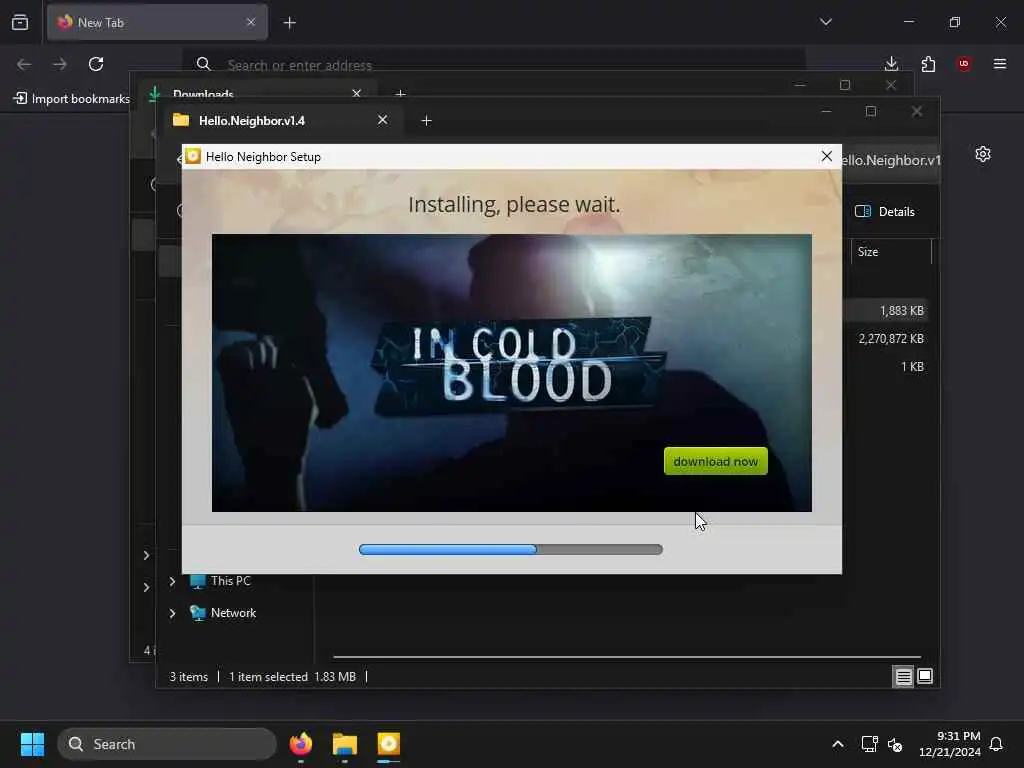Add a new tab in Hello.Neighbor Explorer window

point(426,120)
